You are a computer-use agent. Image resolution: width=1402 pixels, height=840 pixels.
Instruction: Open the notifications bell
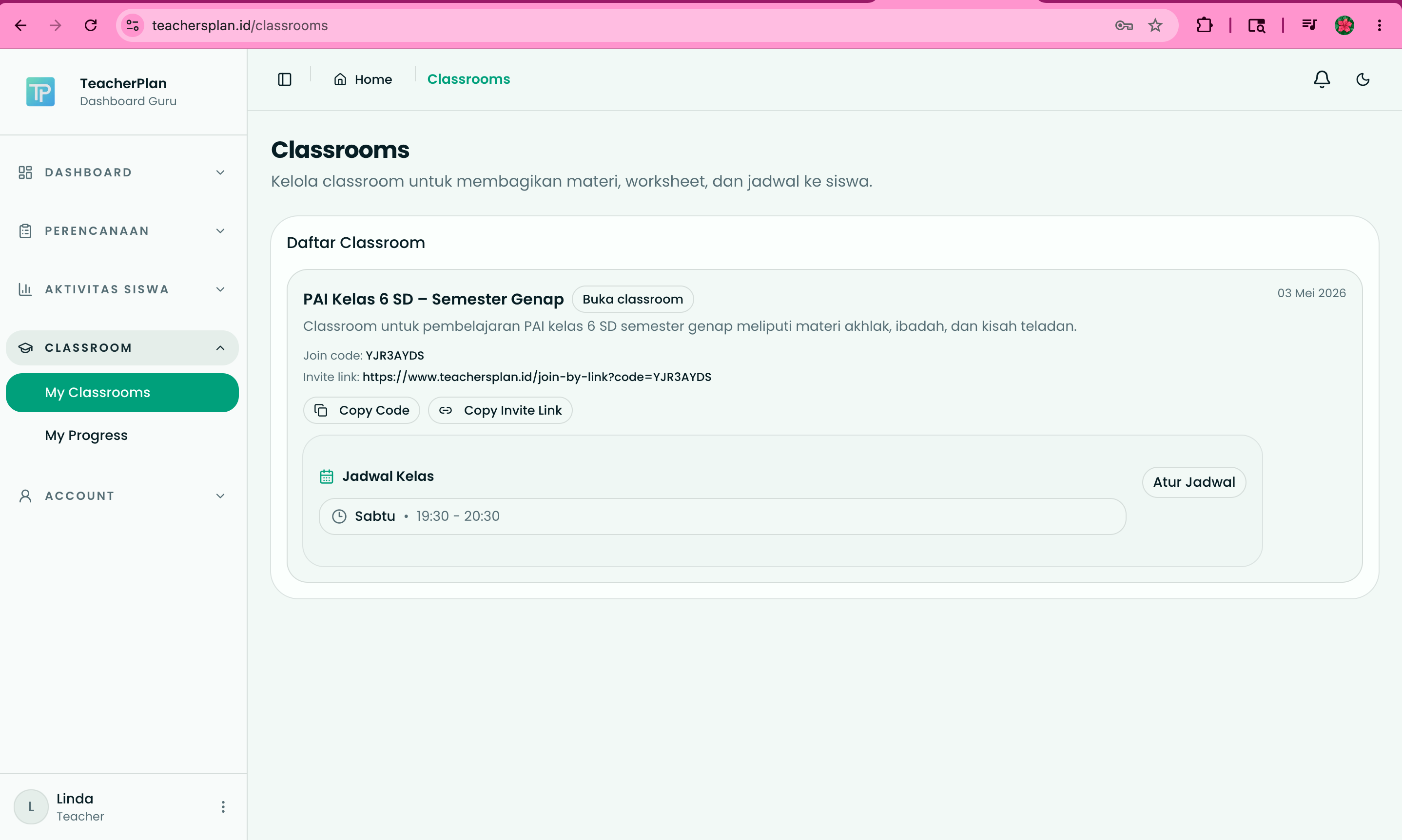1322,79
